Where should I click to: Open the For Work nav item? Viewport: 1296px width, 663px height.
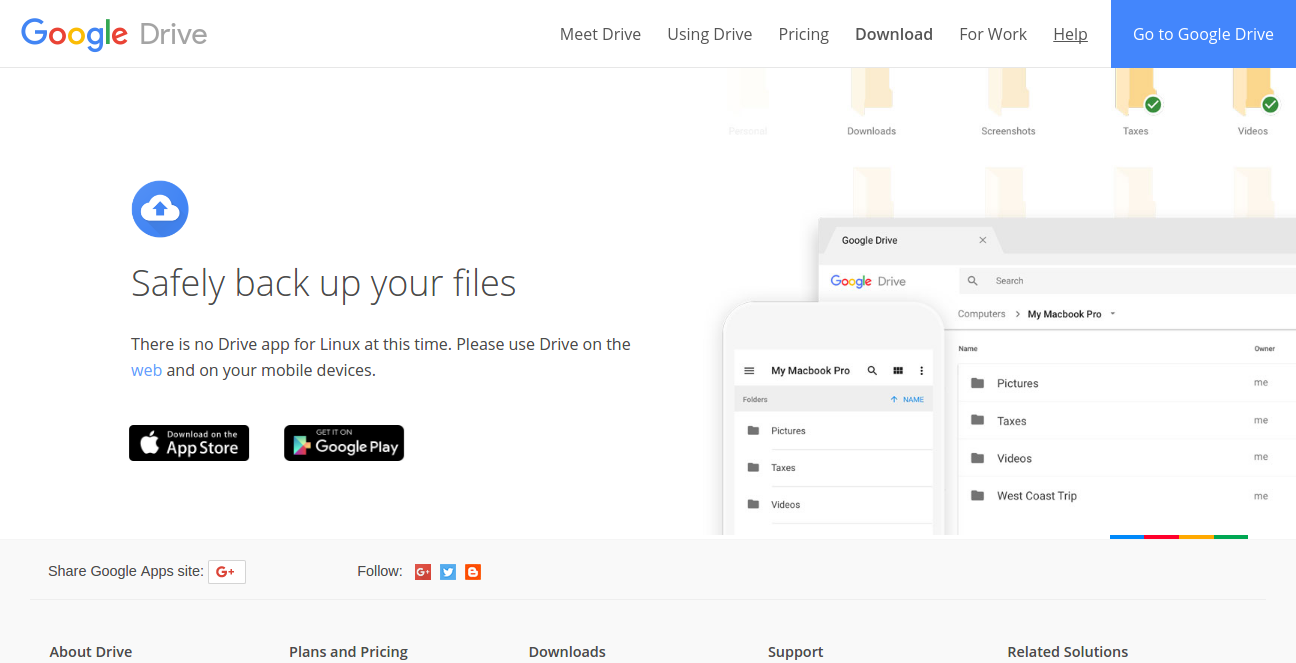click(993, 34)
